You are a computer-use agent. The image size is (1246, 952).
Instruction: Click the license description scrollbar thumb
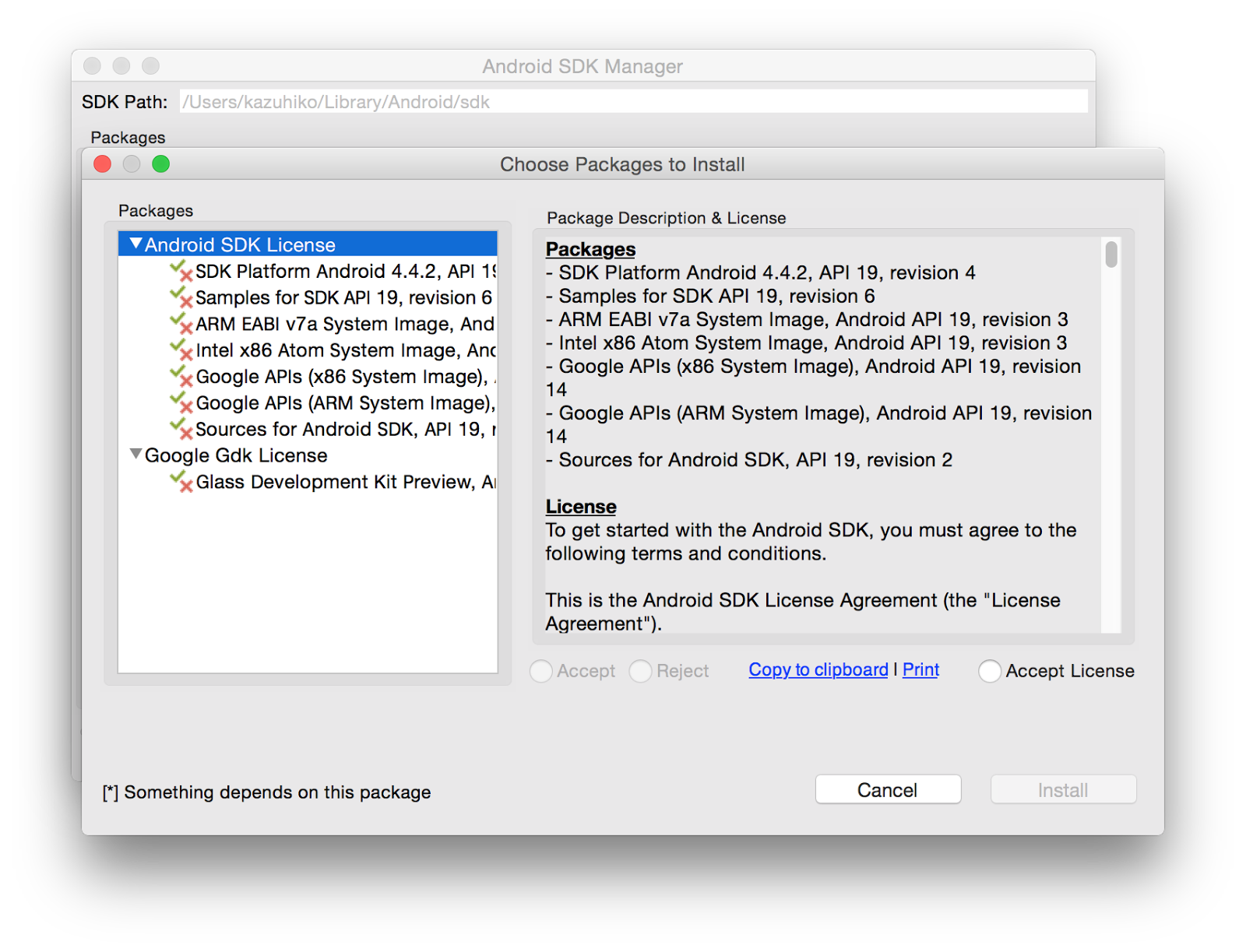click(x=1111, y=254)
